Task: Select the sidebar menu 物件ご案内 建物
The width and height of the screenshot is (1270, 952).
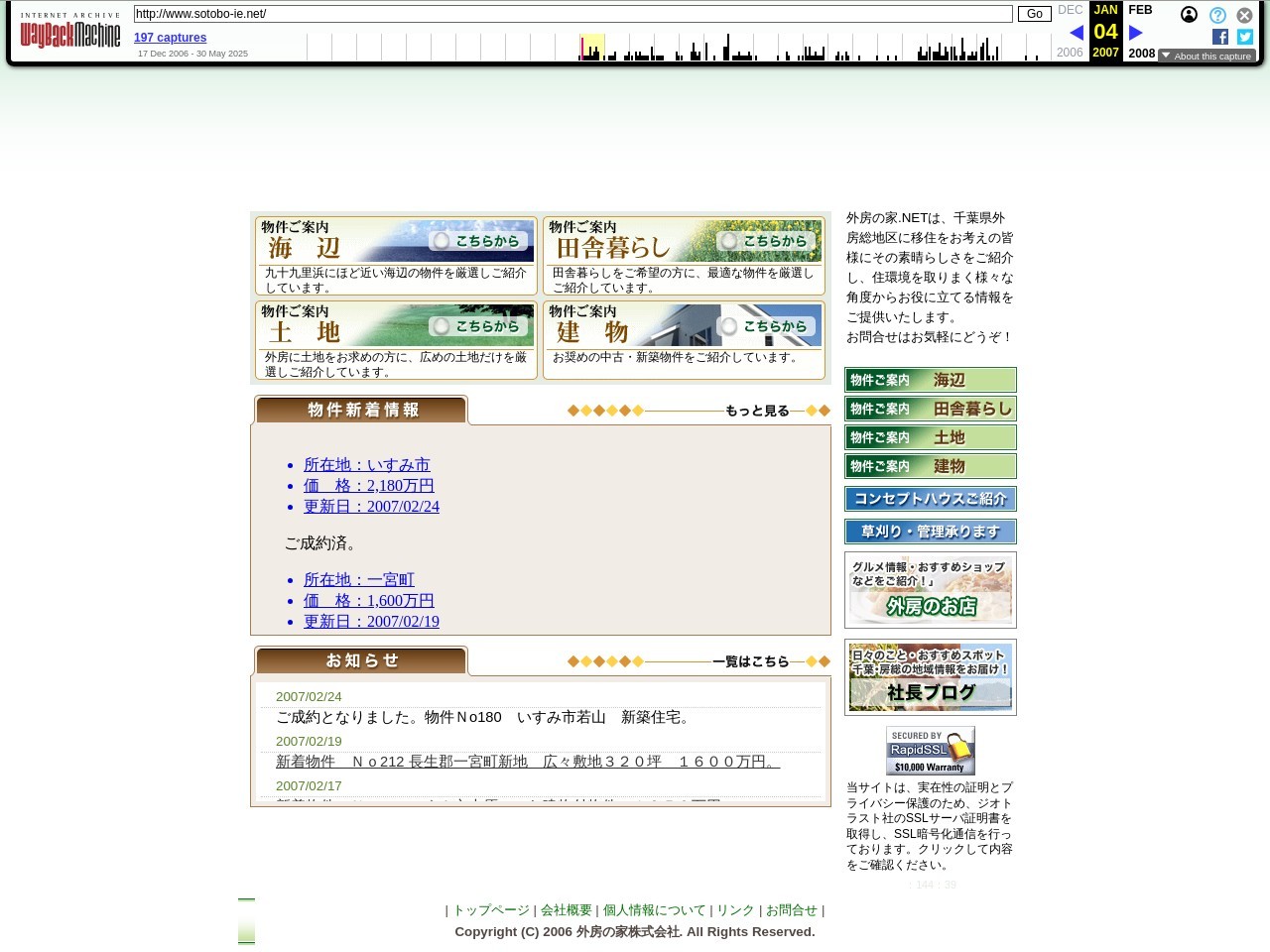Action: pyautogui.click(x=931, y=466)
